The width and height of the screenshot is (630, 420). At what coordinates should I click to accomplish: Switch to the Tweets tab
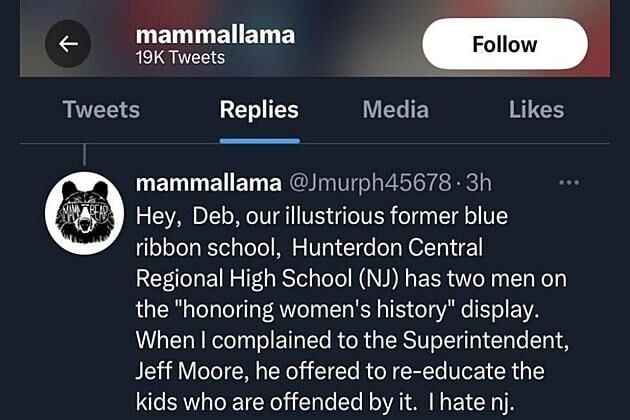(101, 110)
